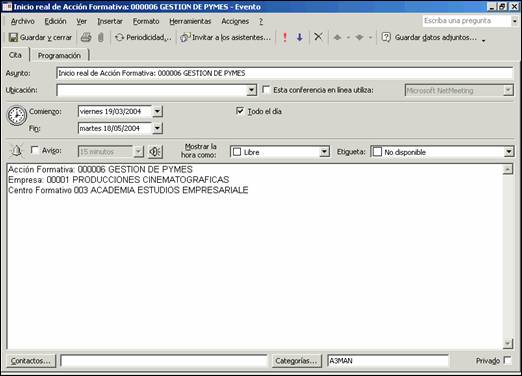
Task: Click text Empresa: 00001 PRODUCCIONES CINEMATOGRAFICAS
Action: tap(119, 180)
